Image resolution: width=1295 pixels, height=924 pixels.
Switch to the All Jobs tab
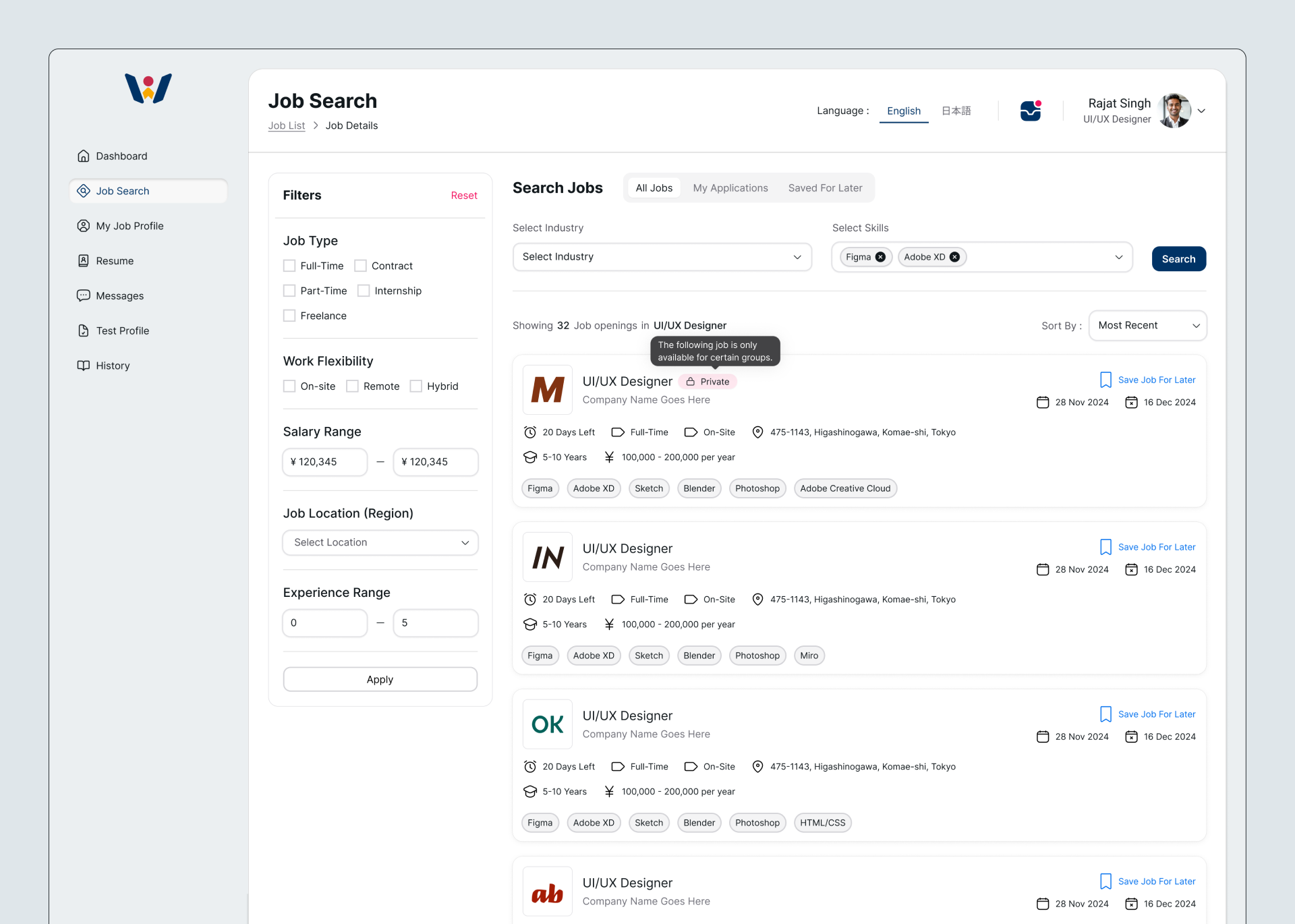[x=654, y=188]
